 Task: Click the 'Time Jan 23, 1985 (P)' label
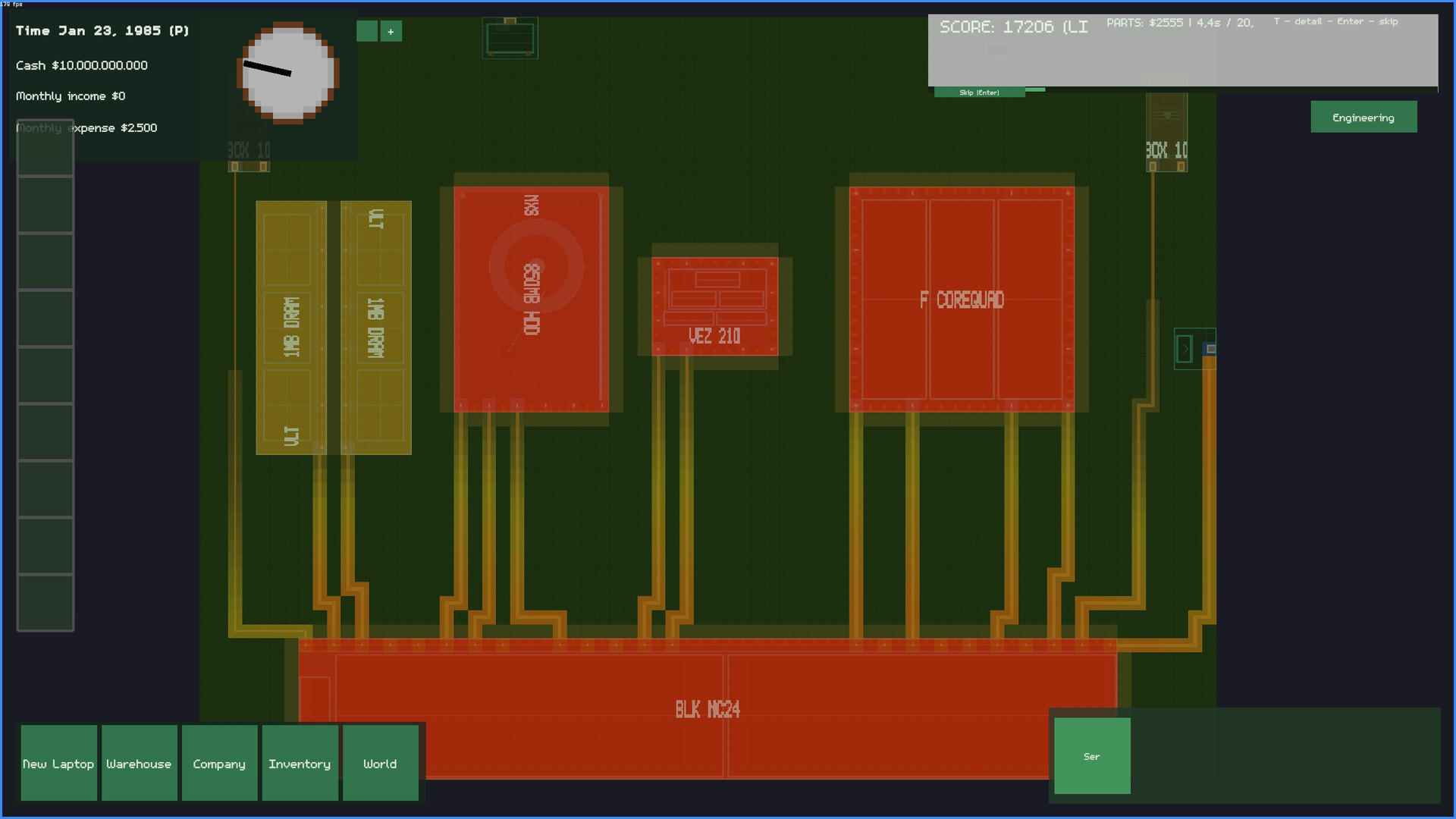pyautogui.click(x=102, y=31)
